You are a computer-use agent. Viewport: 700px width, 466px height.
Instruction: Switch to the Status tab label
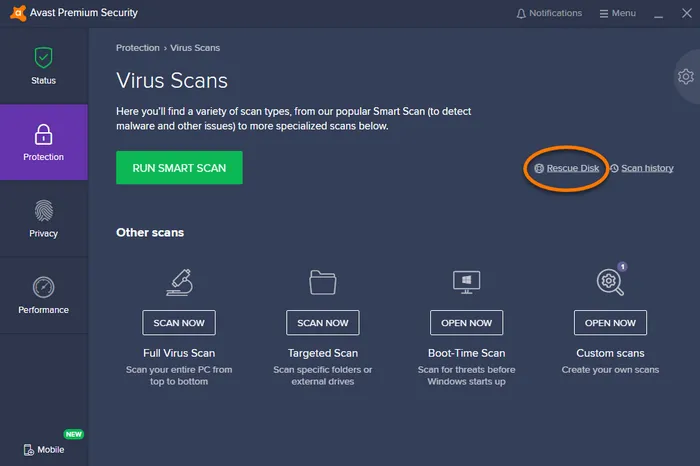43,81
